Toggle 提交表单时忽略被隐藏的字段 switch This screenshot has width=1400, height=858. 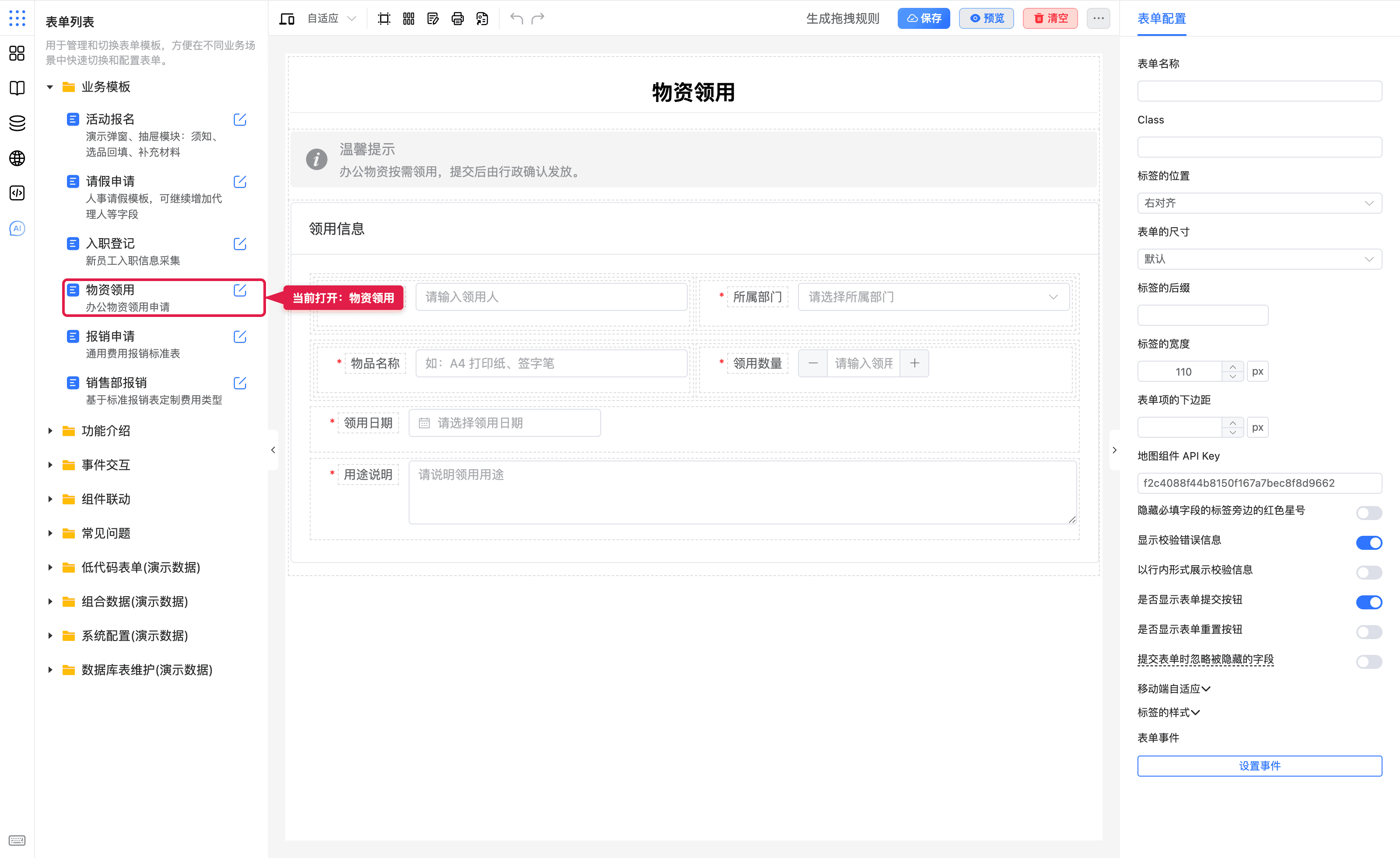pyautogui.click(x=1369, y=661)
